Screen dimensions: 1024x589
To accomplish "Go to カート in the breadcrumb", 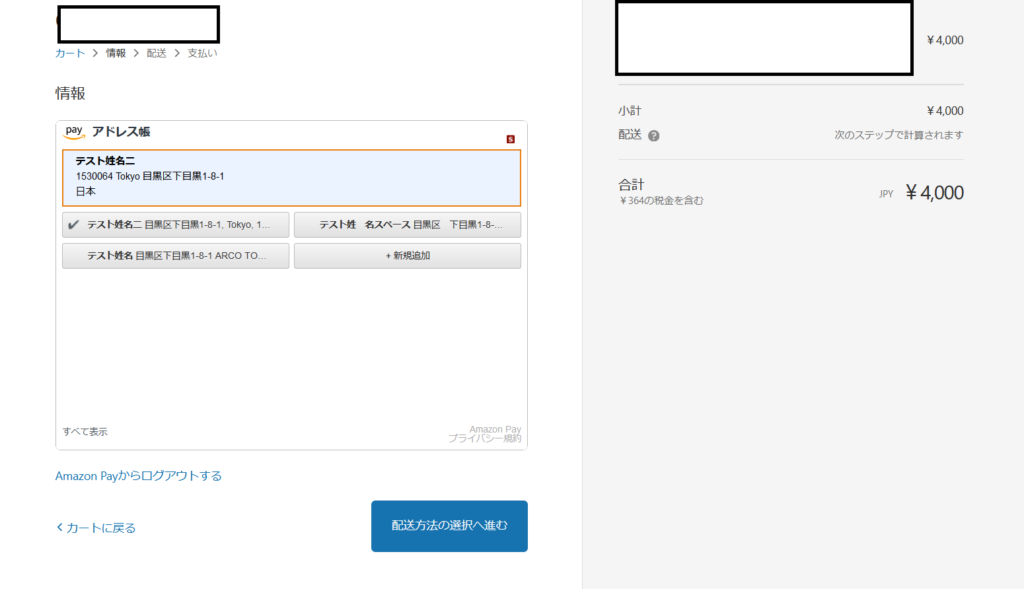I will click(x=70, y=53).
